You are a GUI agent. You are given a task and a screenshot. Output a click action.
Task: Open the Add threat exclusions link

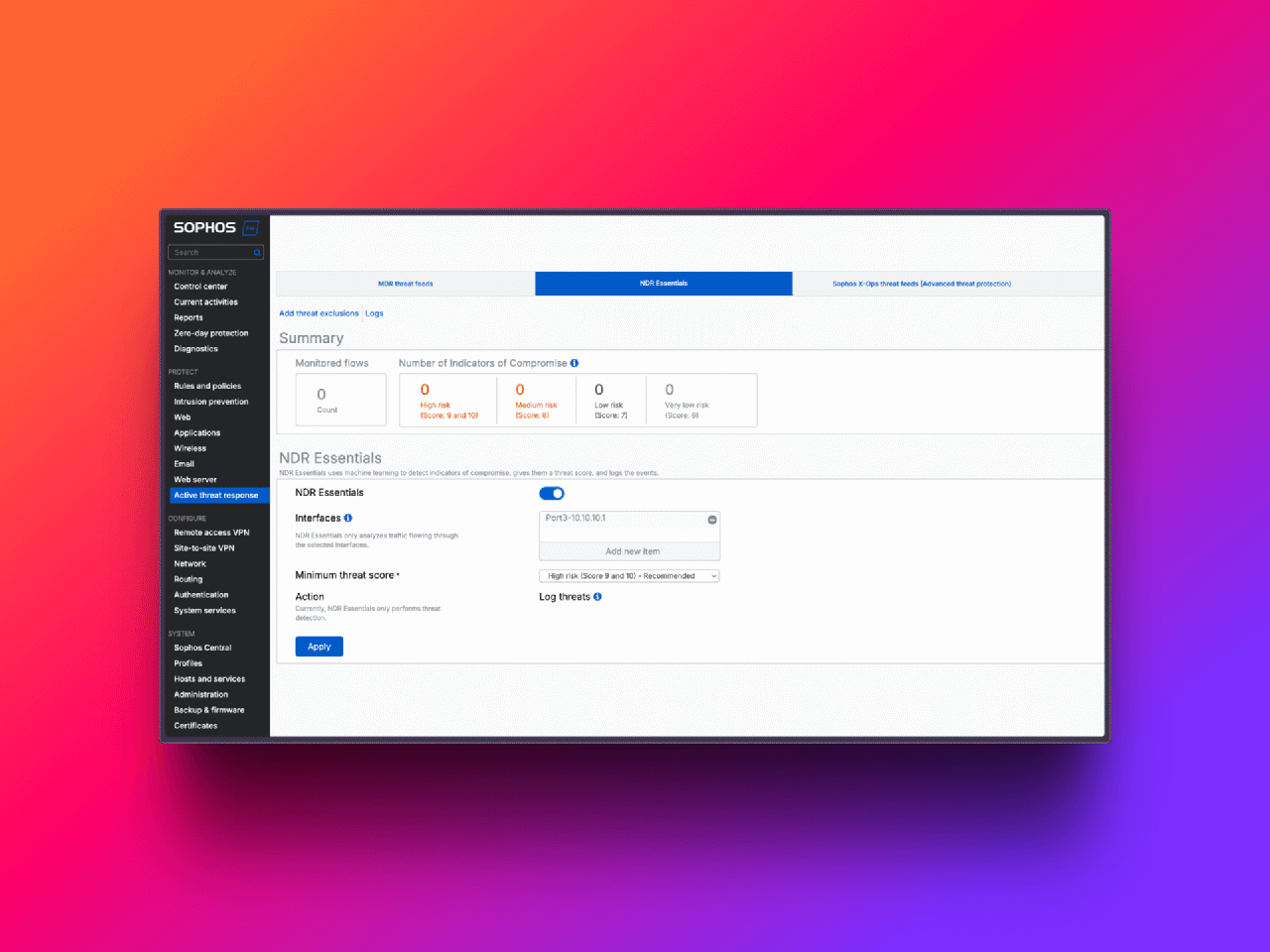(x=318, y=313)
